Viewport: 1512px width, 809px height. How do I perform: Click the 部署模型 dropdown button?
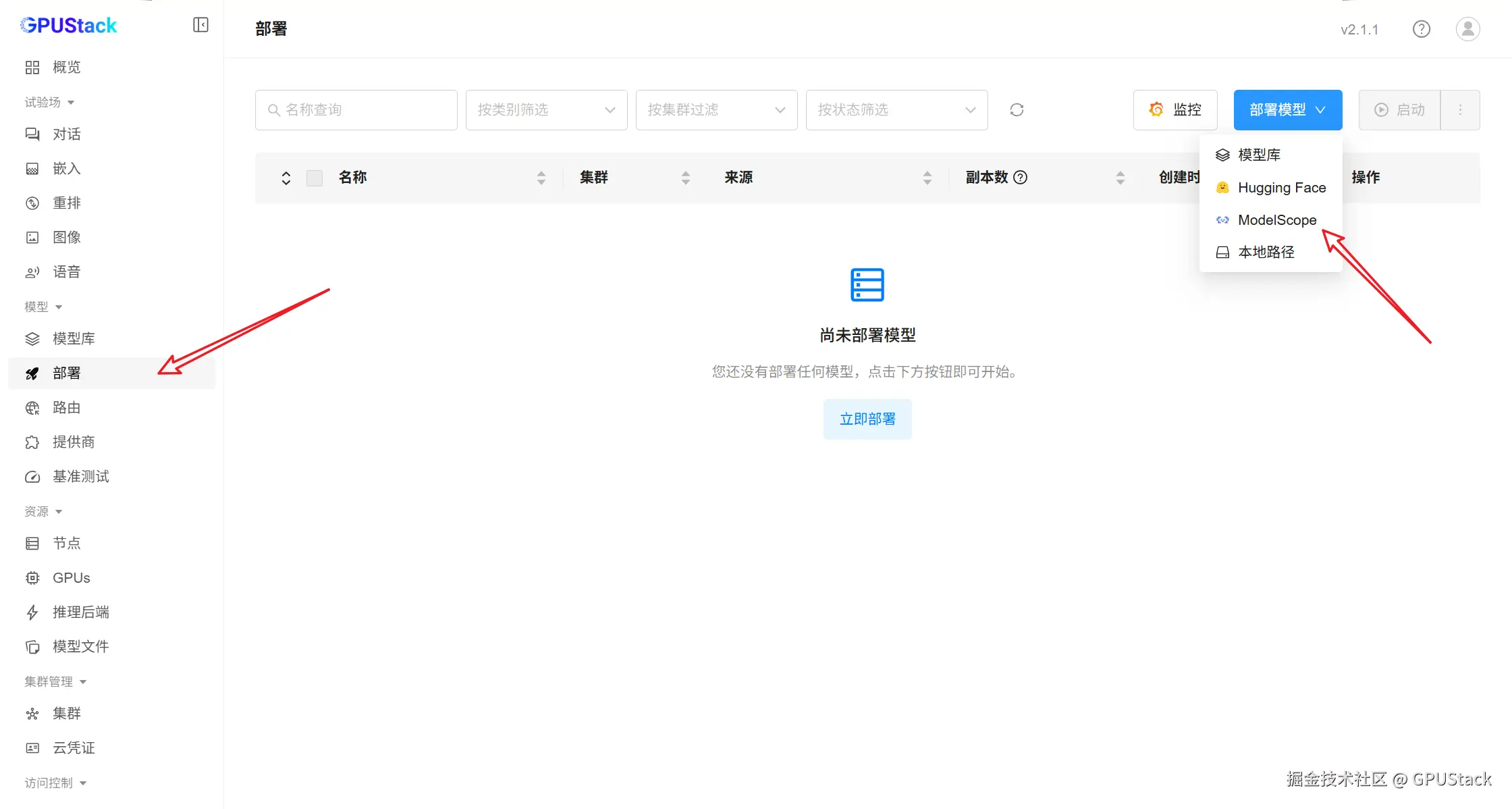pos(1287,109)
